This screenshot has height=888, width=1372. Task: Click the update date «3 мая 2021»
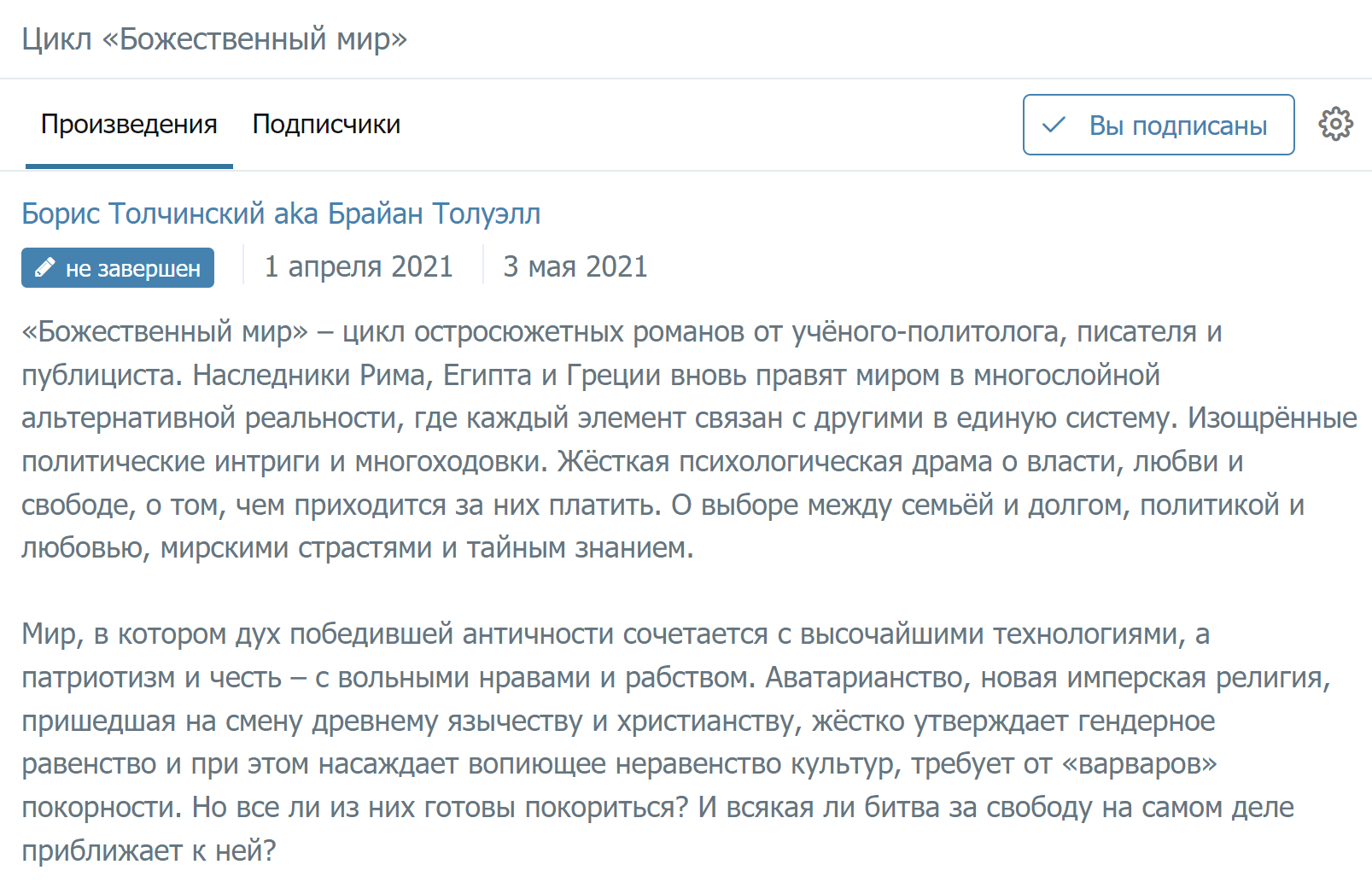click(x=575, y=266)
